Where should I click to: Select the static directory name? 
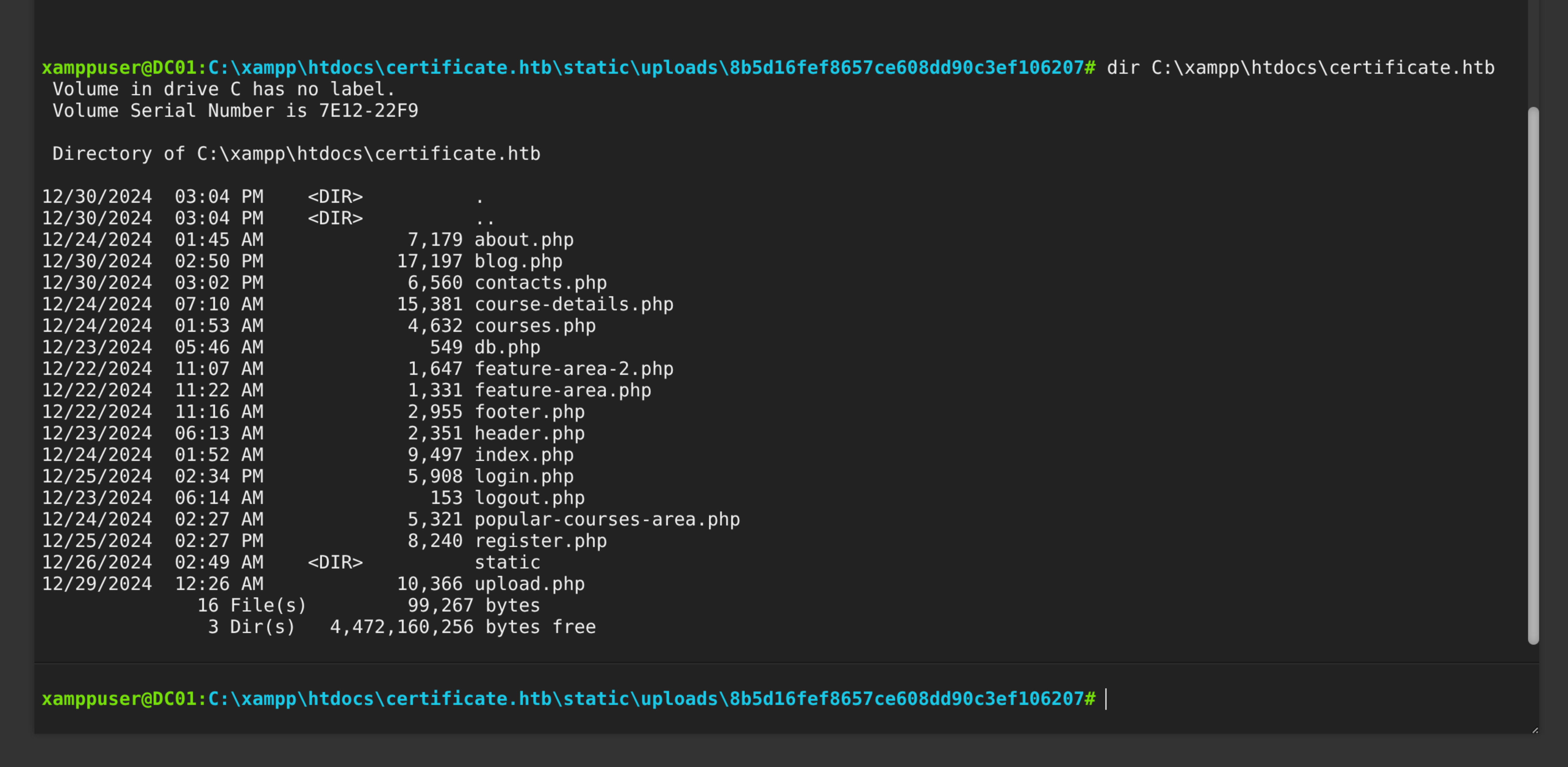[507, 562]
